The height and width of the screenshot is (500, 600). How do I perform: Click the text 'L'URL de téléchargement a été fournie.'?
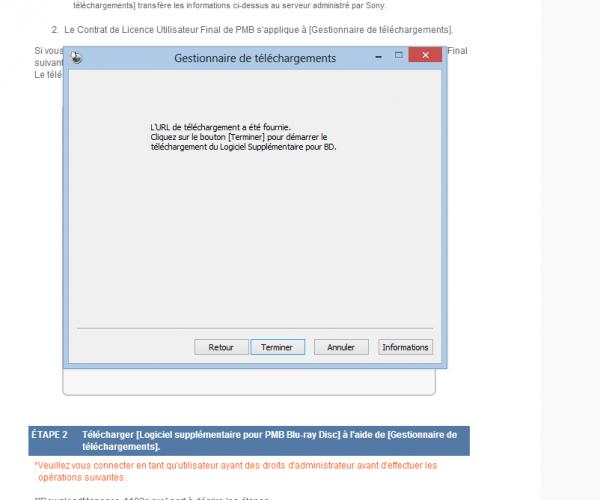(x=220, y=127)
